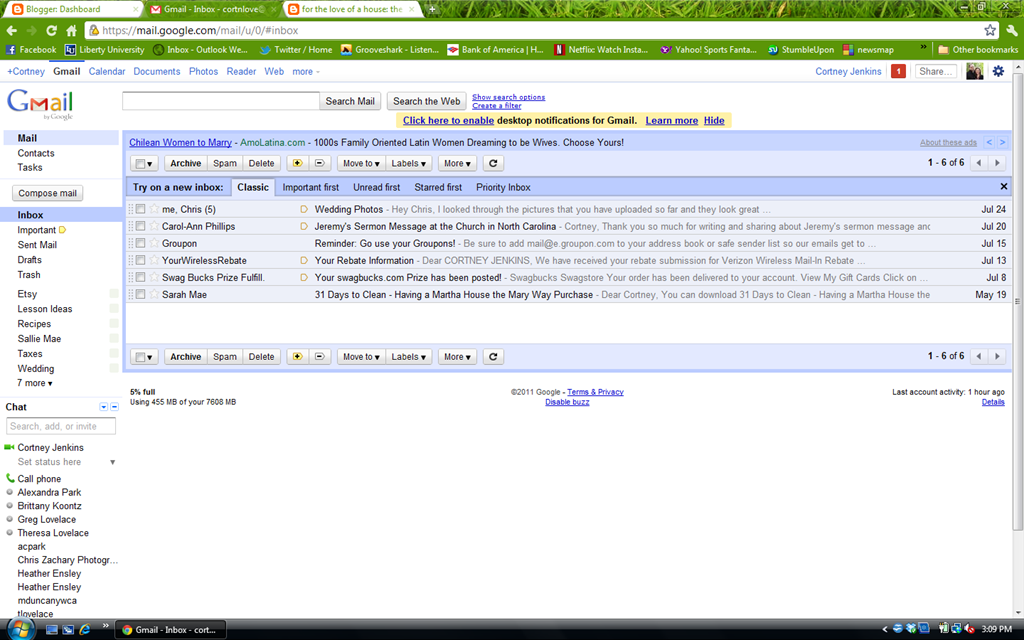Viewport: 1024px width, 640px height.
Task: Star the Wedding Photos conversation
Action: (154, 209)
